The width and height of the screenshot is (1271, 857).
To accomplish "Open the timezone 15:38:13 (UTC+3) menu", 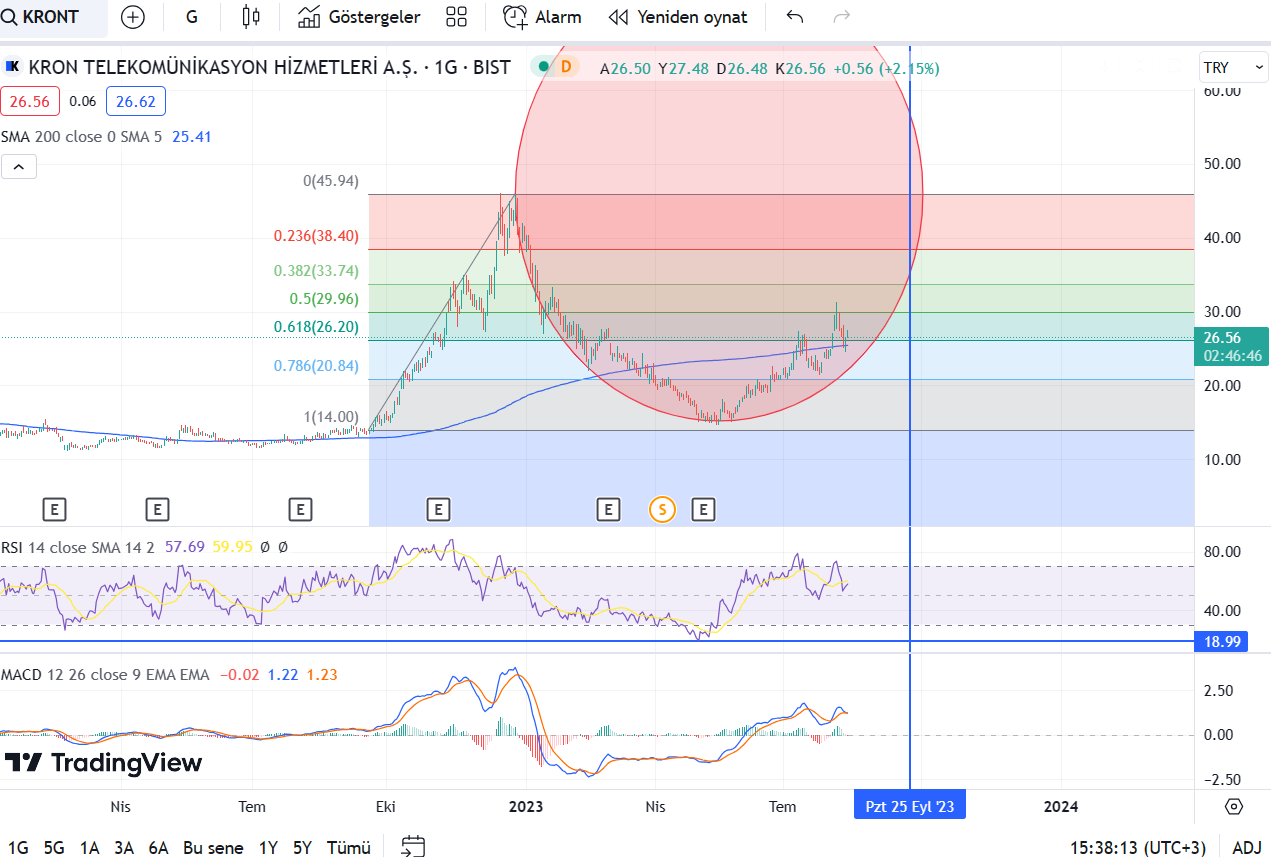I will click(x=1137, y=848).
